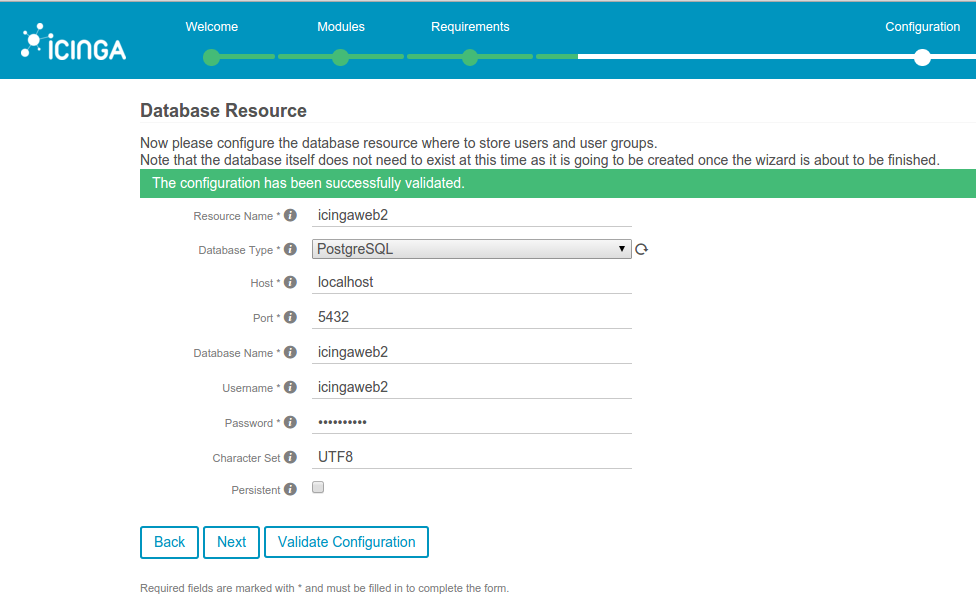The image size is (976, 609).
Task: Enable the Persistent checkbox
Action: coord(318,488)
